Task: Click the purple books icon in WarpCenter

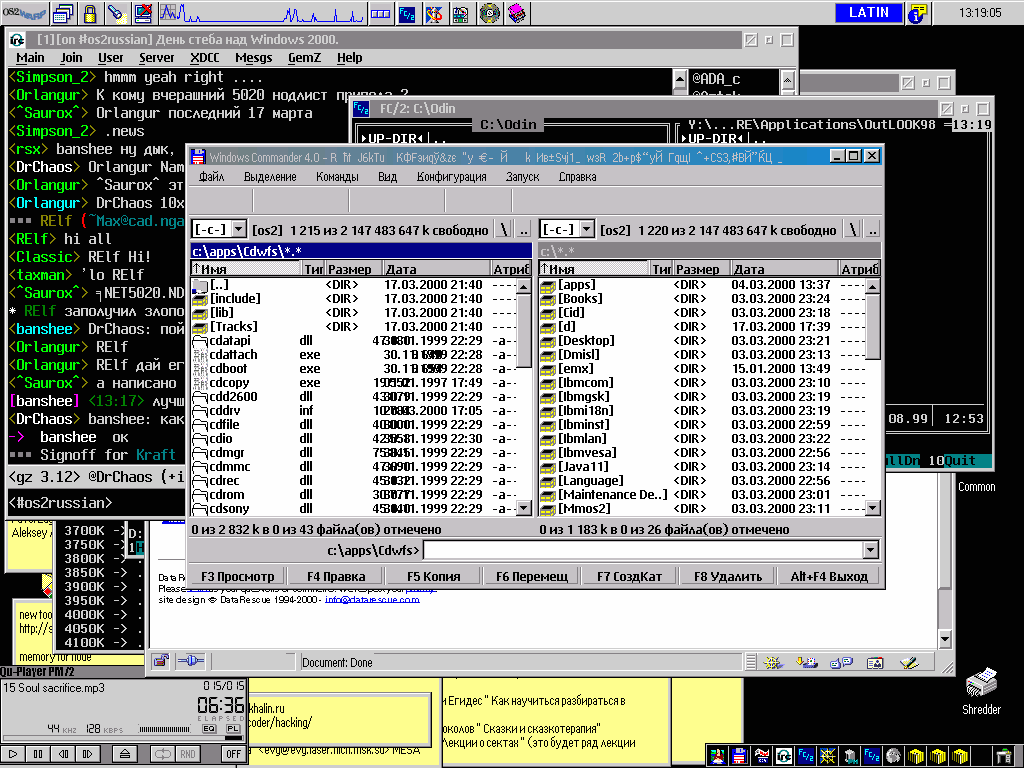Action: [x=517, y=13]
